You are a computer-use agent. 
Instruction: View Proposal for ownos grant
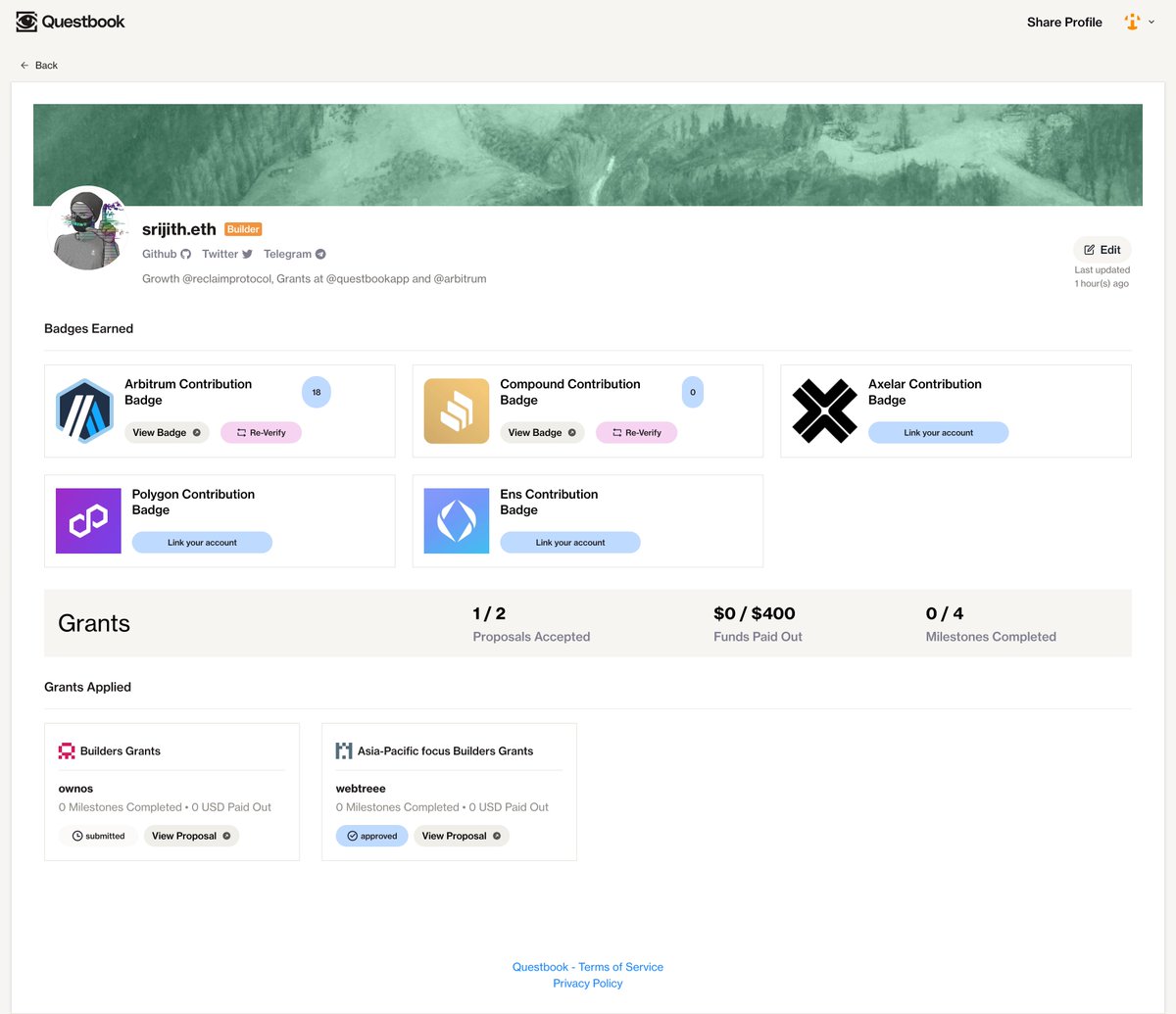point(191,836)
